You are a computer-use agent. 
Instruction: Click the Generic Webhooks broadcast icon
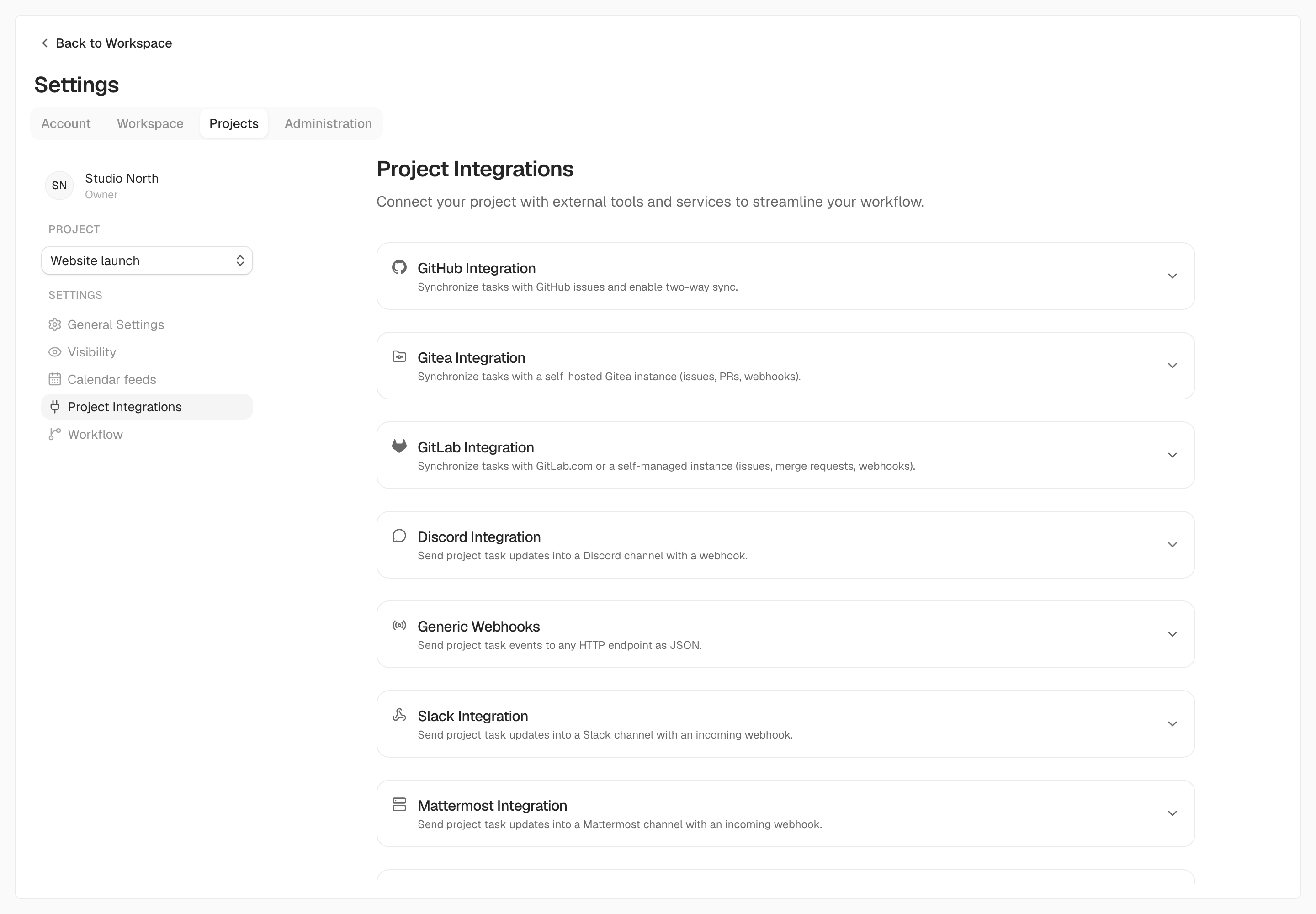click(399, 625)
